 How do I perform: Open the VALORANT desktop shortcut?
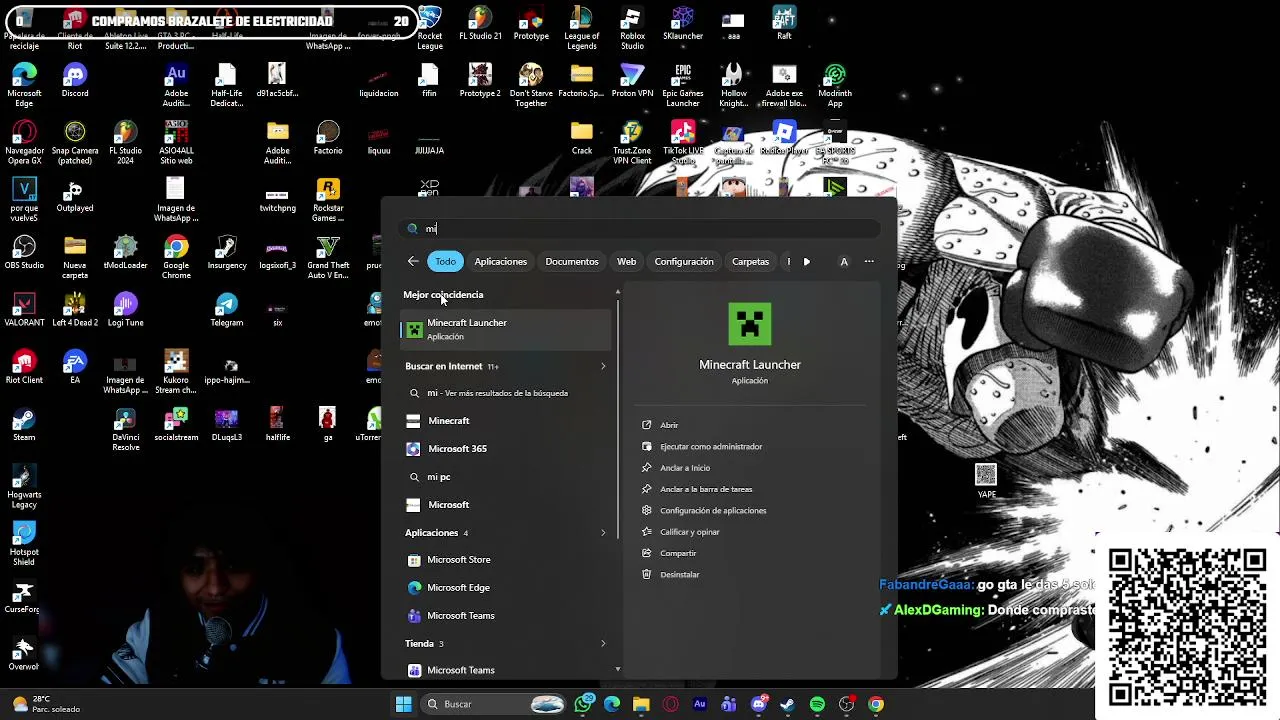coord(24,310)
